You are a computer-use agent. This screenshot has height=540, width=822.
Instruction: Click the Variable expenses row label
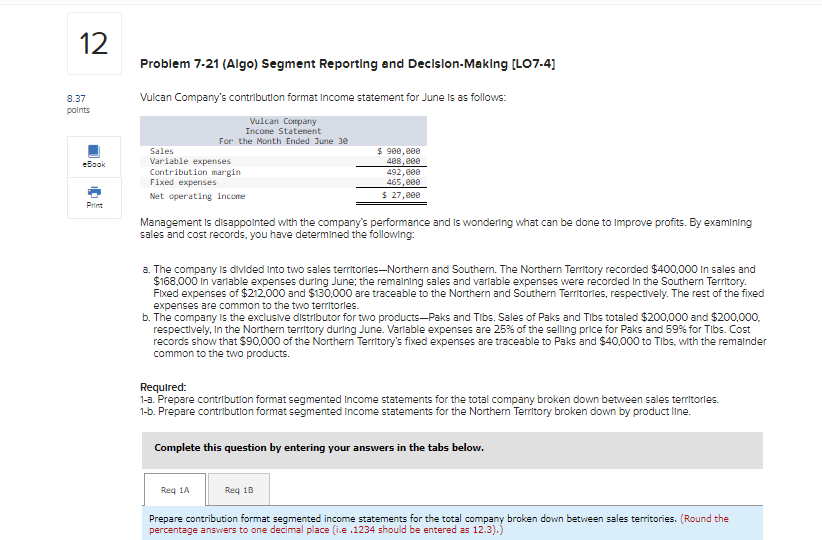190,161
